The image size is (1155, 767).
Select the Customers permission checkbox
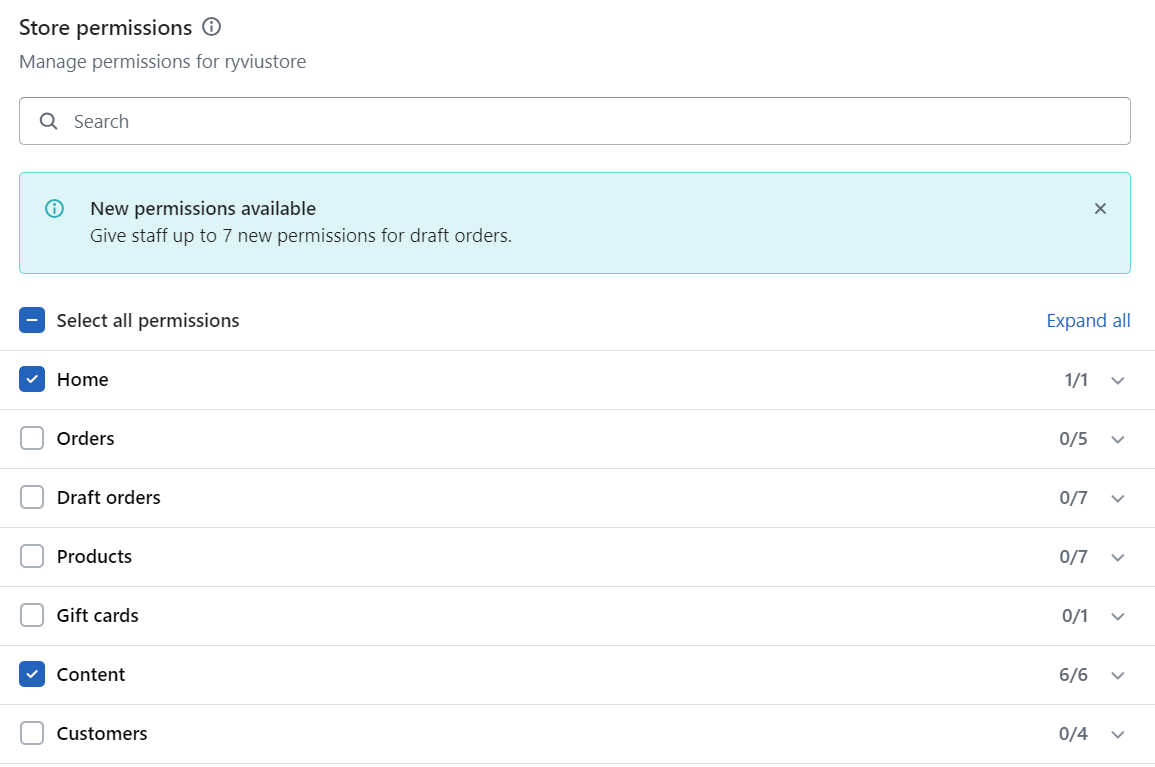(x=32, y=734)
